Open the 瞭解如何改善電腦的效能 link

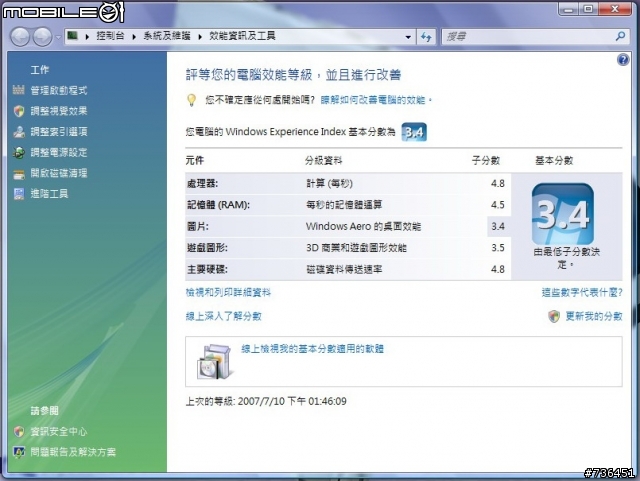[374, 100]
